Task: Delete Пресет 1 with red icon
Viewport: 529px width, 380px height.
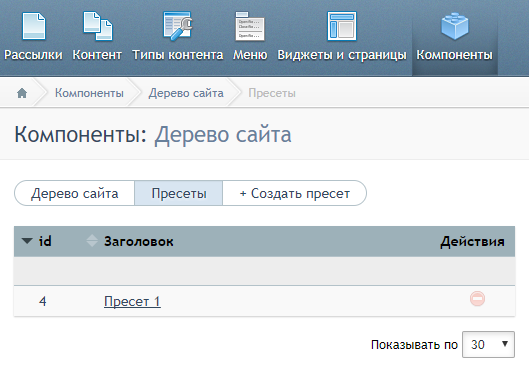Action: click(477, 299)
